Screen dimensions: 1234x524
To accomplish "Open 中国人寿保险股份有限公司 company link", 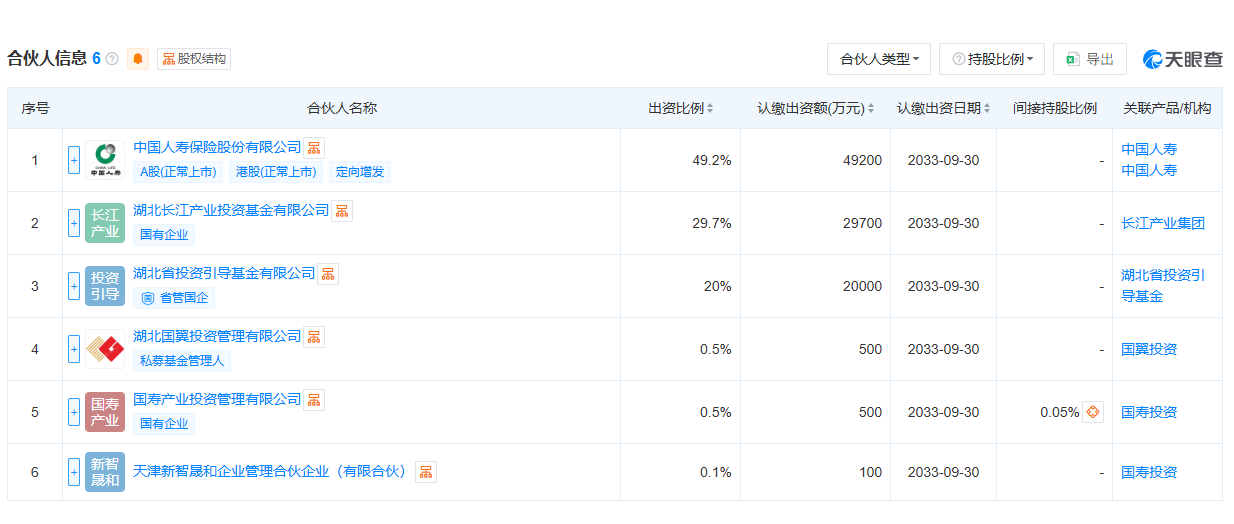I will (x=217, y=147).
